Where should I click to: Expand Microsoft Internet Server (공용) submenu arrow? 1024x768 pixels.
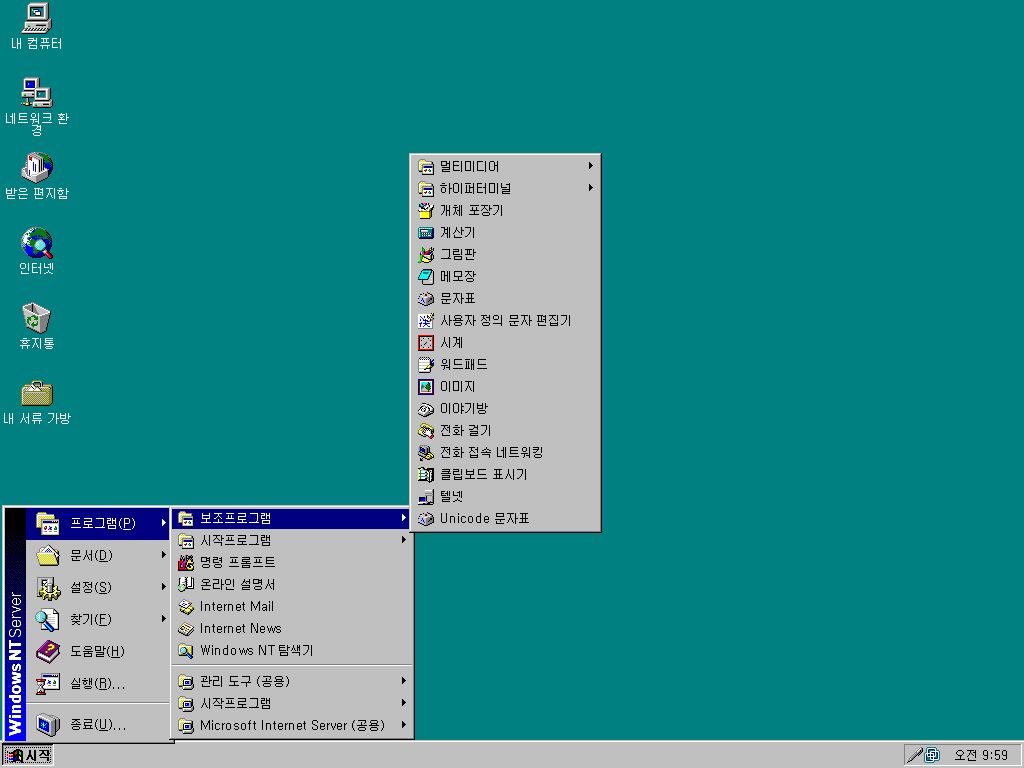[404, 725]
